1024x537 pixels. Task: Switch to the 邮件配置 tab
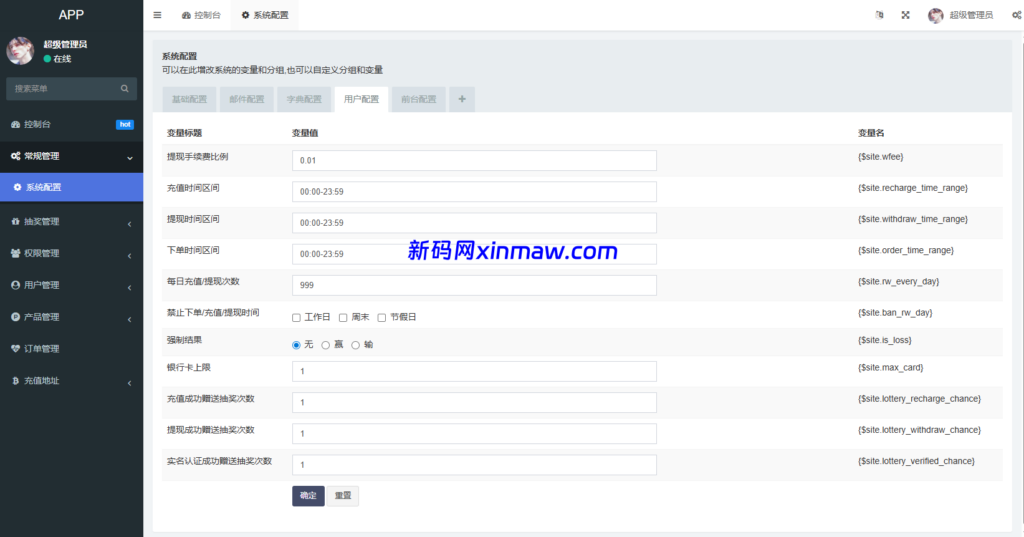(x=247, y=99)
